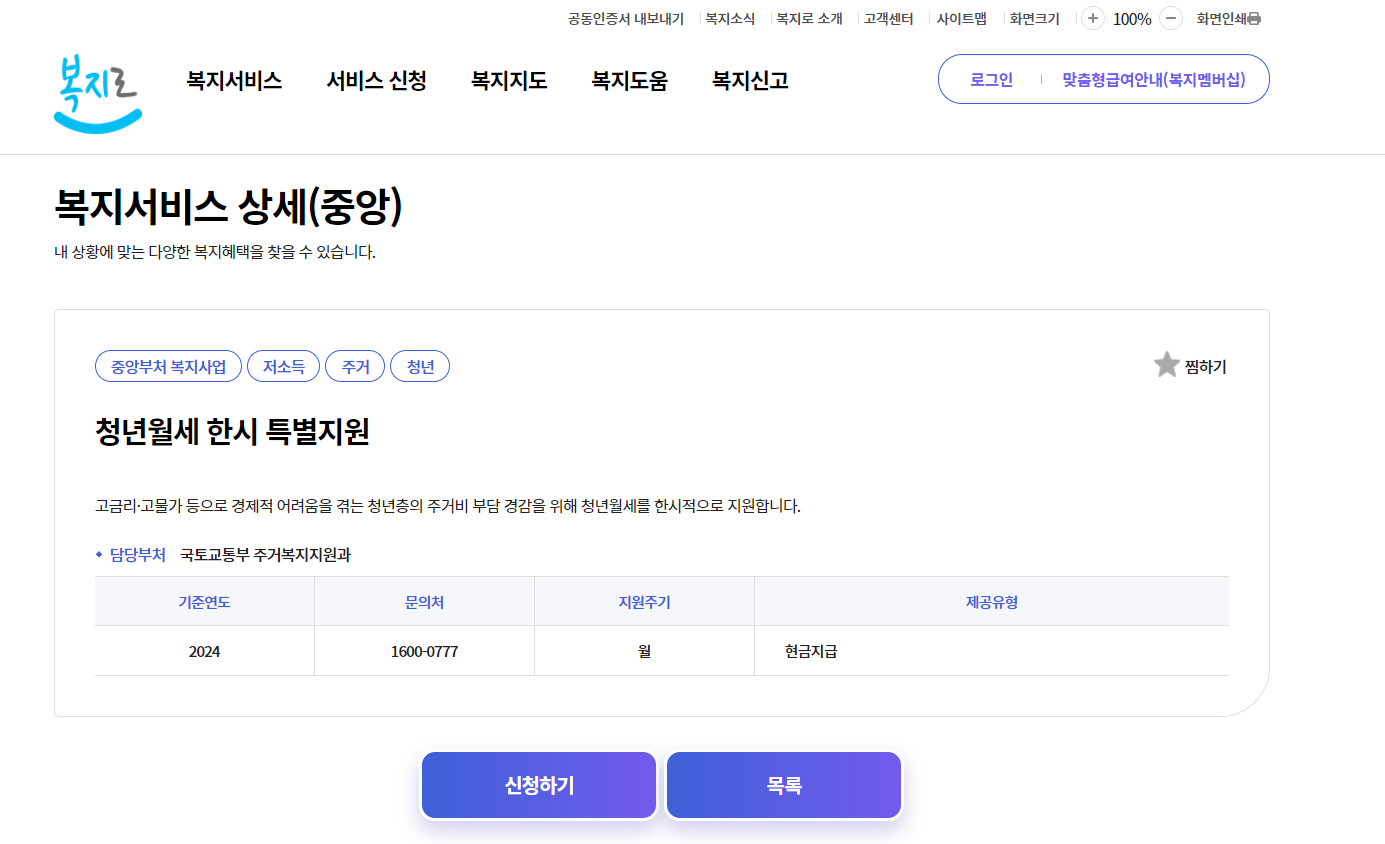Toggle the 찜하기 bookmark star

coord(1166,364)
